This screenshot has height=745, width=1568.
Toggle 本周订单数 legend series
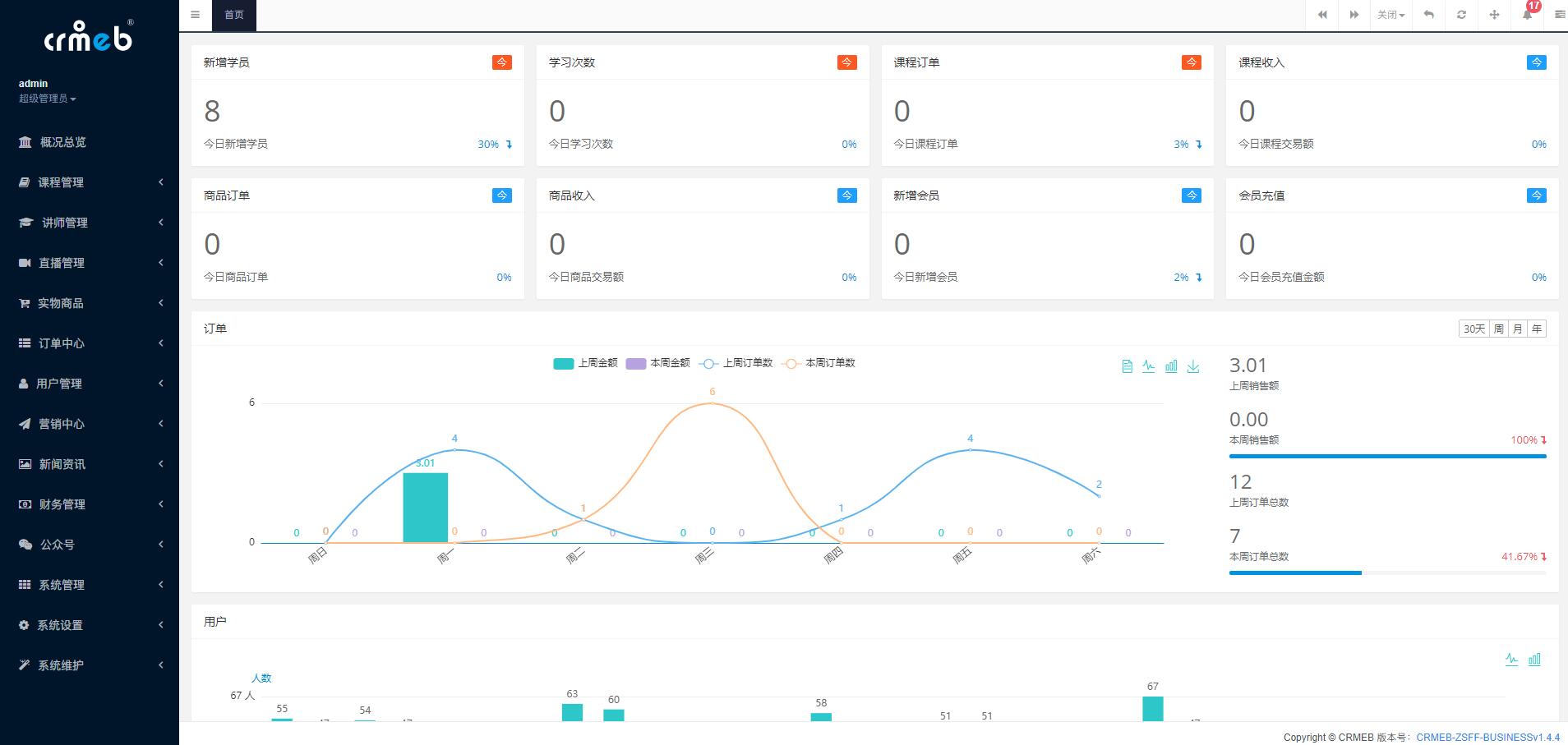pos(819,363)
